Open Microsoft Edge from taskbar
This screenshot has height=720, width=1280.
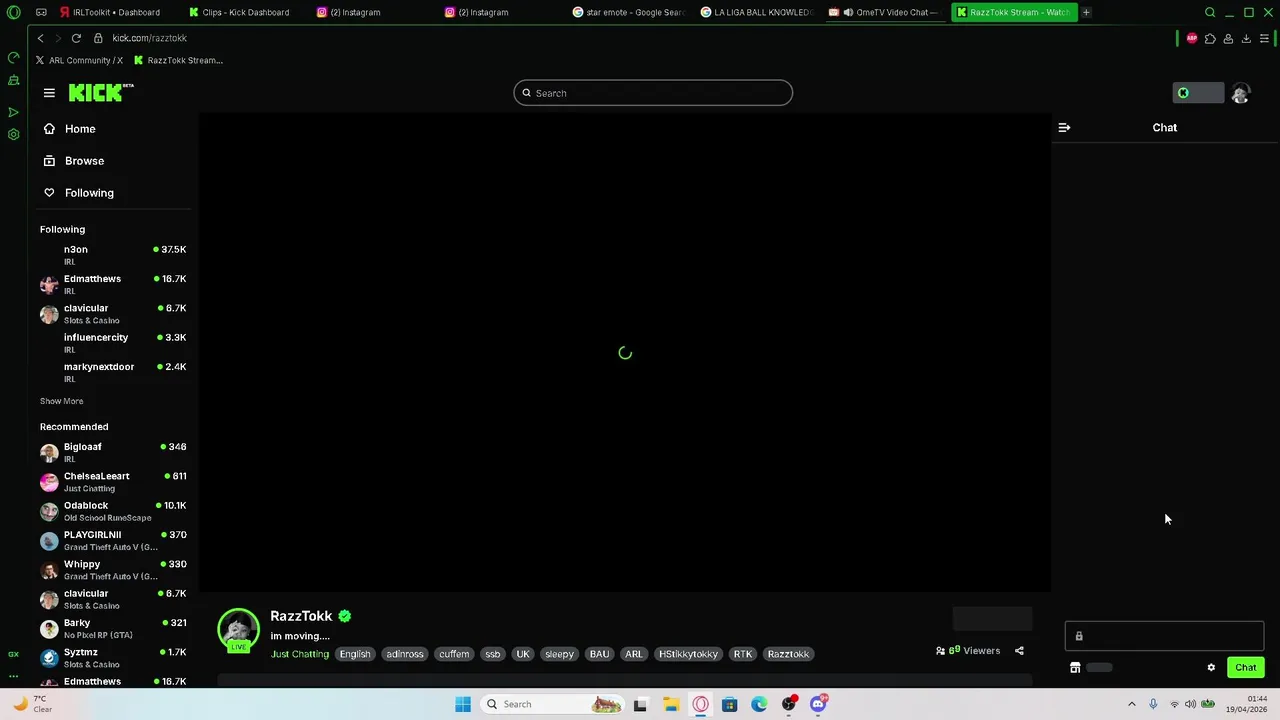coord(759,704)
